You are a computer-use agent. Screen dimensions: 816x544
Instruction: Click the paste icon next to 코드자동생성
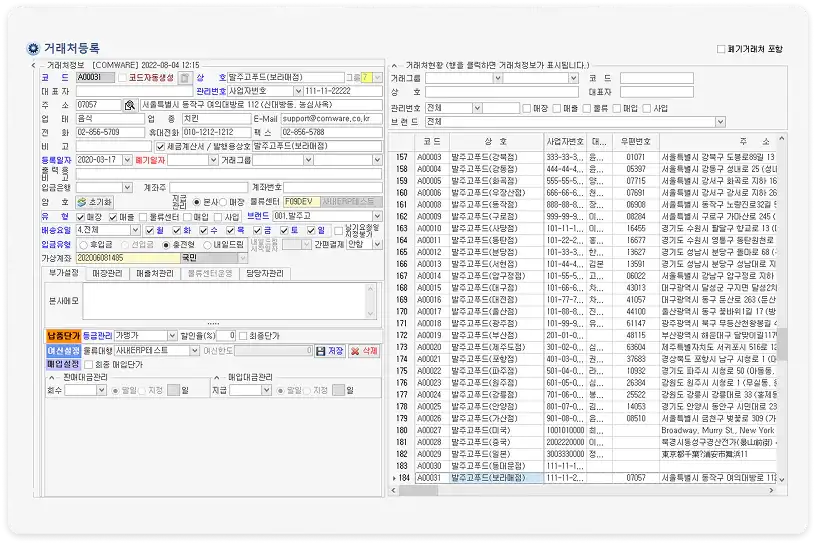tap(184, 78)
